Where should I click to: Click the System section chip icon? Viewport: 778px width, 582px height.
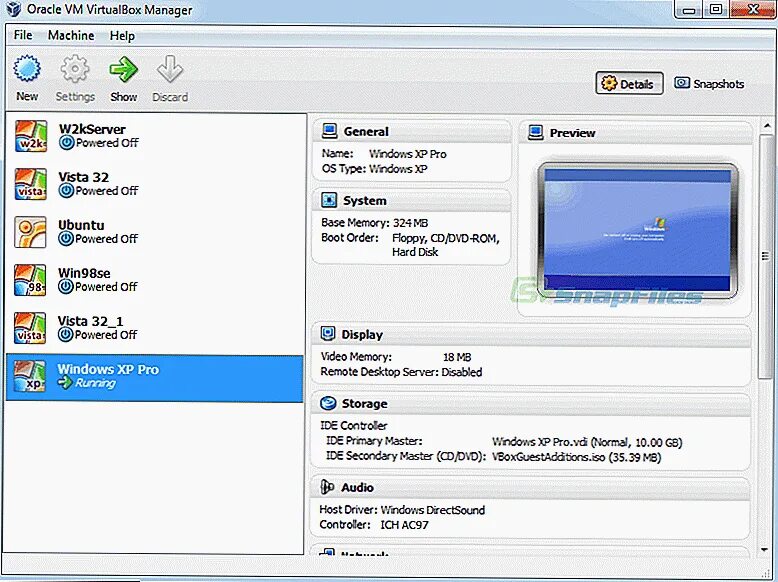pyautogui.click(x=329, y=200)
